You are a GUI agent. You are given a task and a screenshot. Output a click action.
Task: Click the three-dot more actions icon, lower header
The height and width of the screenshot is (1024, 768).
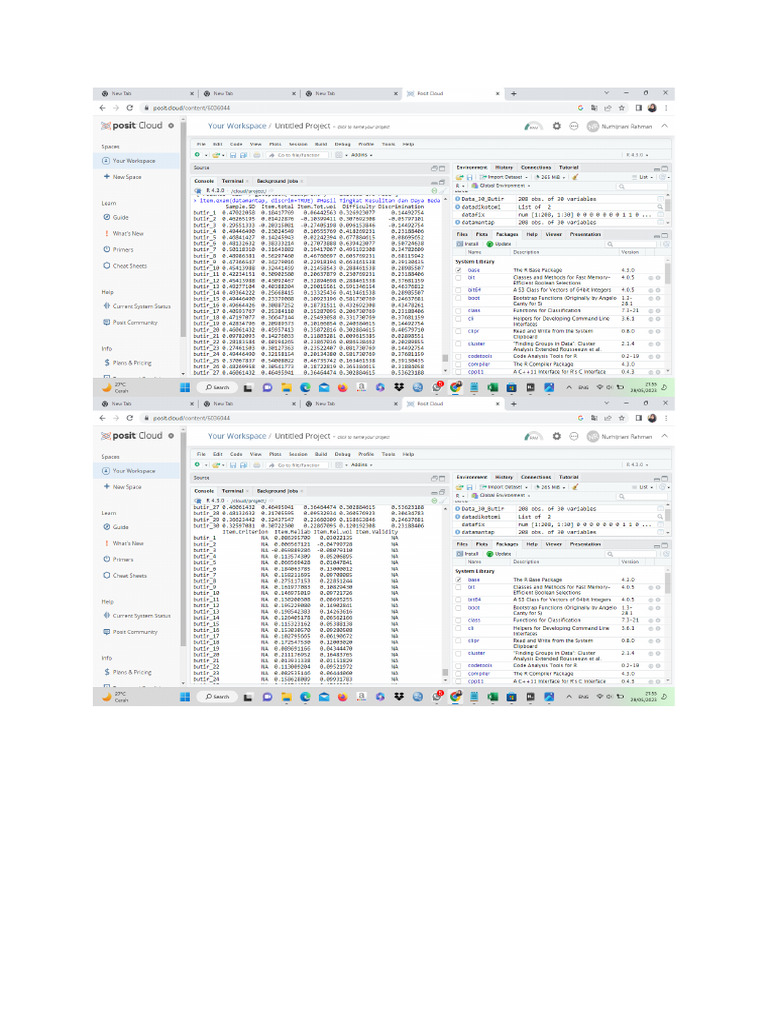pyautogui.click(x=574, y=436)
